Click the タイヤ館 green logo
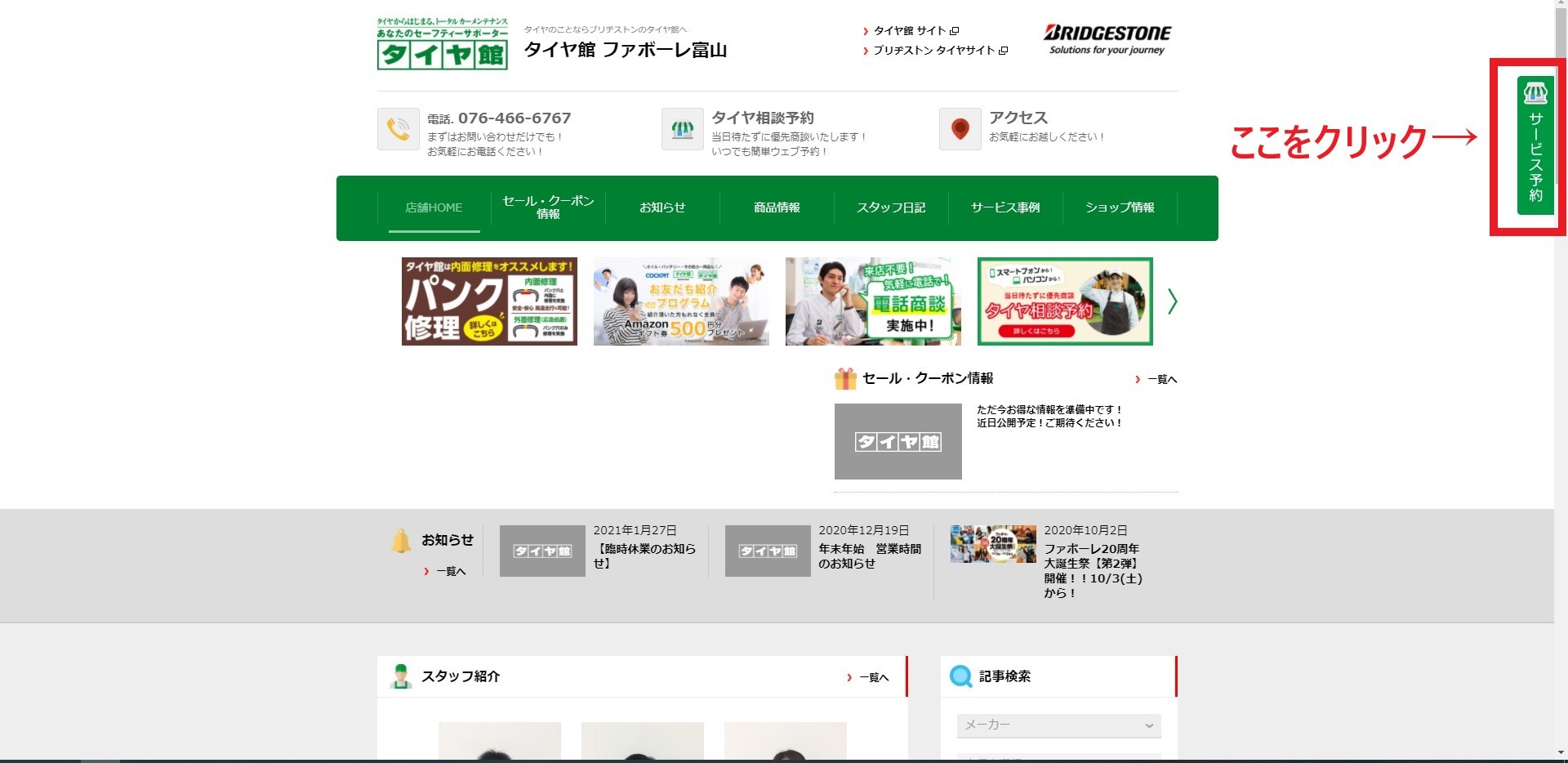Screen dimensions: 1568x763 click(442, 43)
